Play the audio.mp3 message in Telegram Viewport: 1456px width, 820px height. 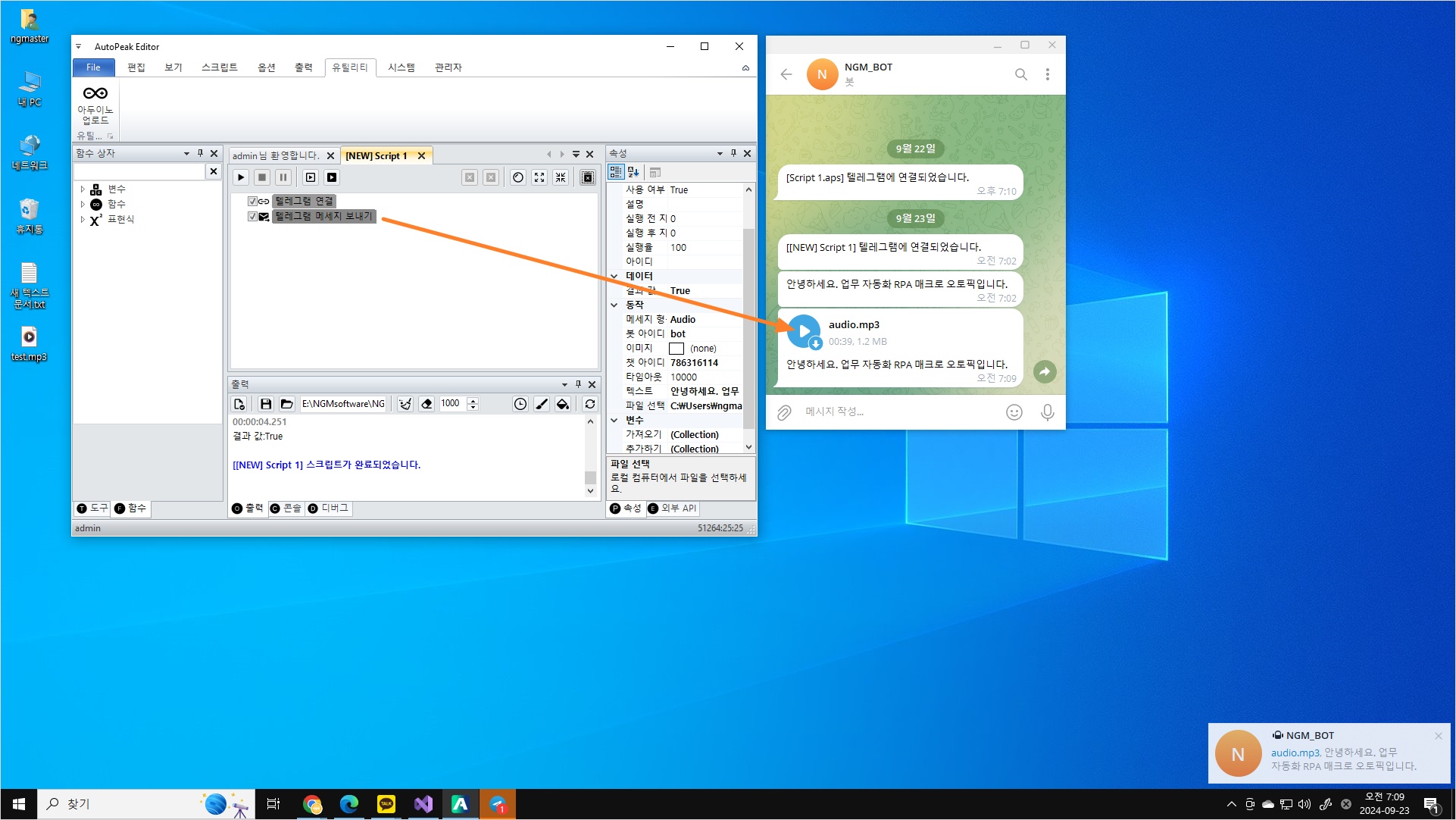pos(803,331)
